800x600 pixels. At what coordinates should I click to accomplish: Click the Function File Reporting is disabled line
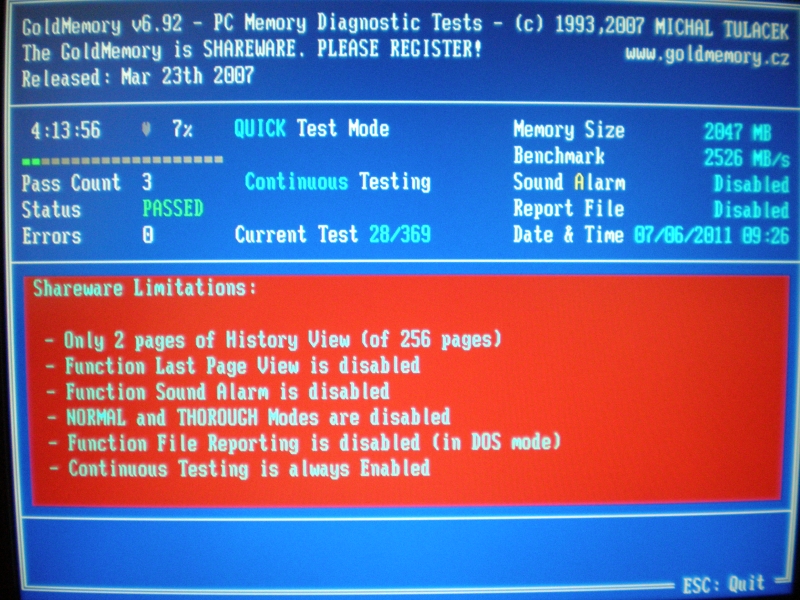click(x=305, y=443)
